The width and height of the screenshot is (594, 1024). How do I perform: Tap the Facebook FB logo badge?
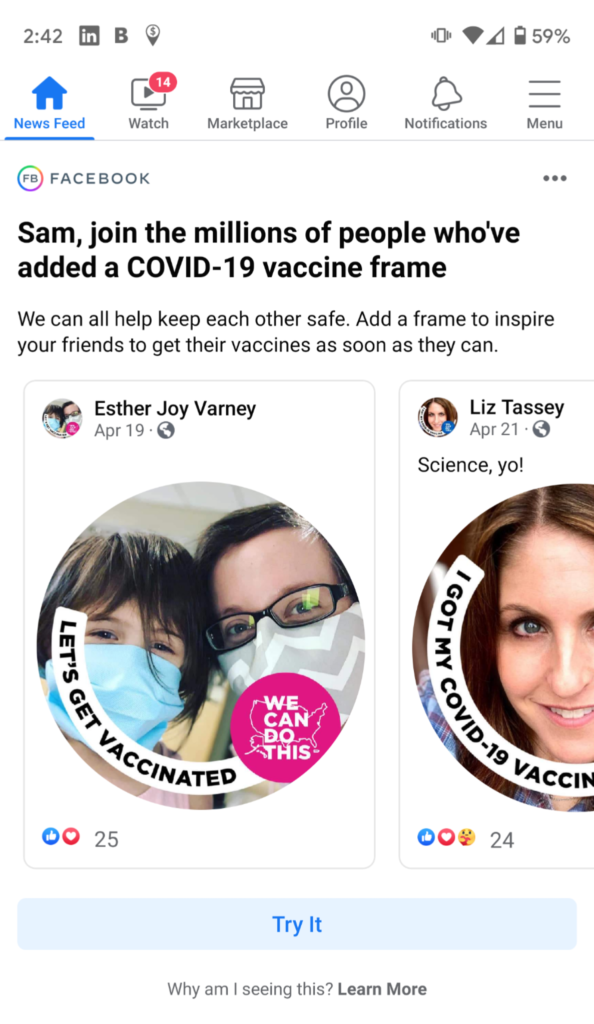[x=30, y=178]
